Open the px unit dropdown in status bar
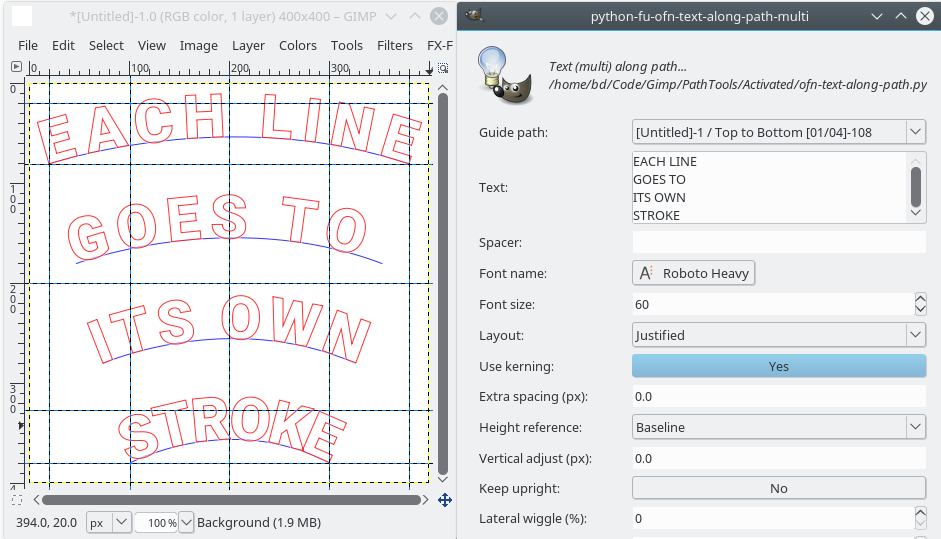 pyautogui.click(x=109, y=523)
